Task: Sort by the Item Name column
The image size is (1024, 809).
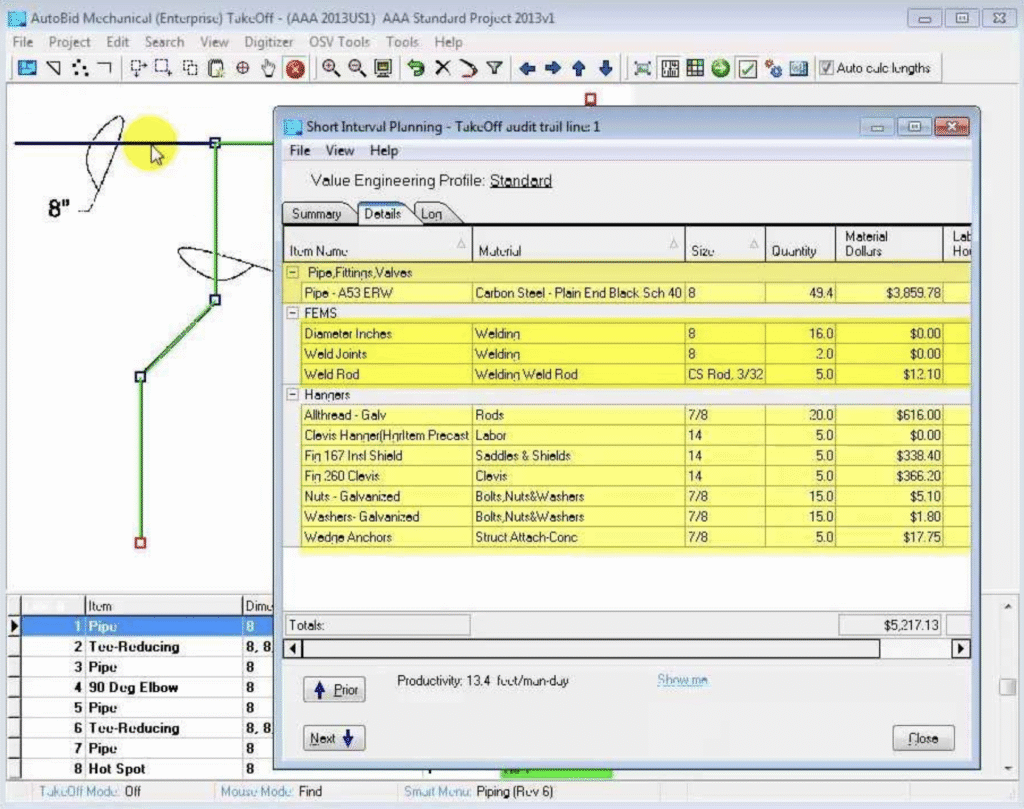Action: [x=377, y=245]
